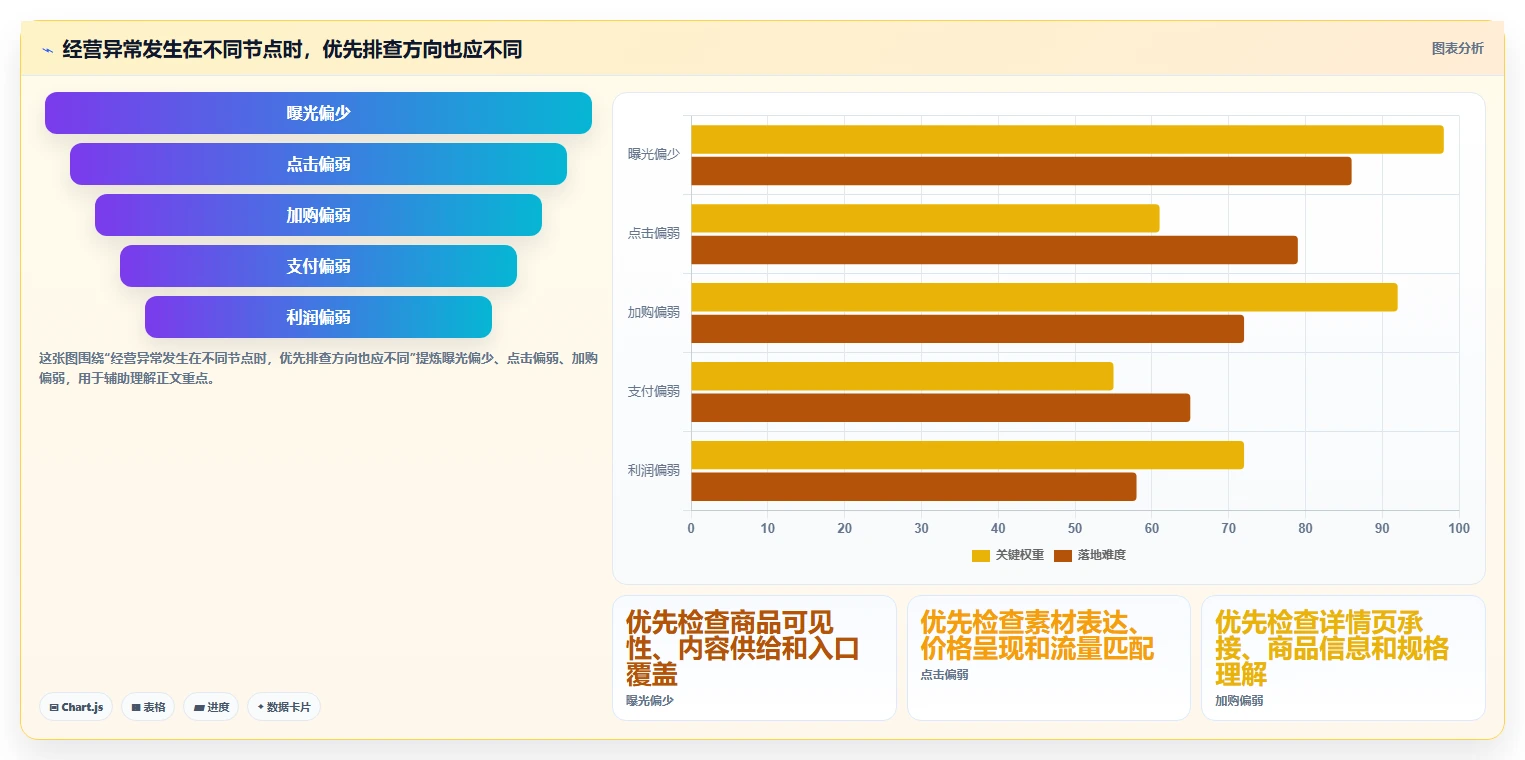The image size is (1525, 760).
Task: Click the brown 落地难度 bar for 利润偏弱
Action: (914, 487)
